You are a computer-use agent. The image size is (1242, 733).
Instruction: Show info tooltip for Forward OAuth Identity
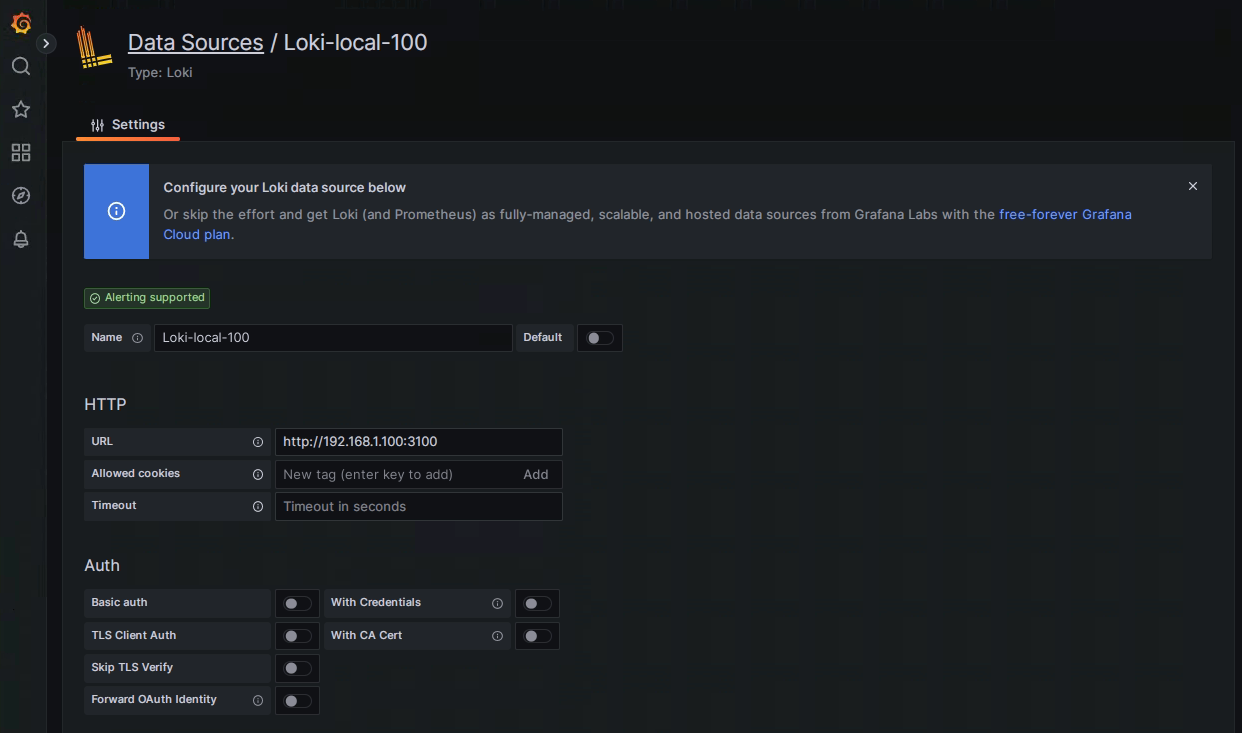click(x=258, y=700)
